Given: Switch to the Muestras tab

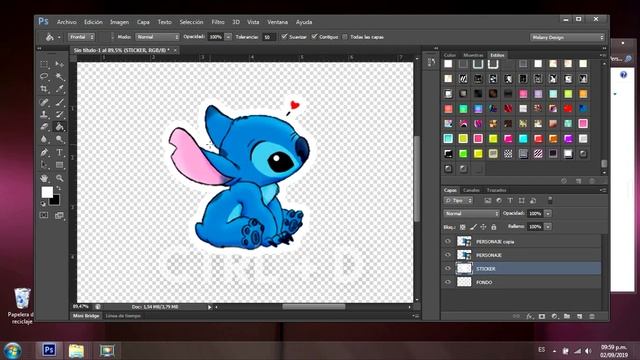Looking at the screenshot, I should (473, 55).
